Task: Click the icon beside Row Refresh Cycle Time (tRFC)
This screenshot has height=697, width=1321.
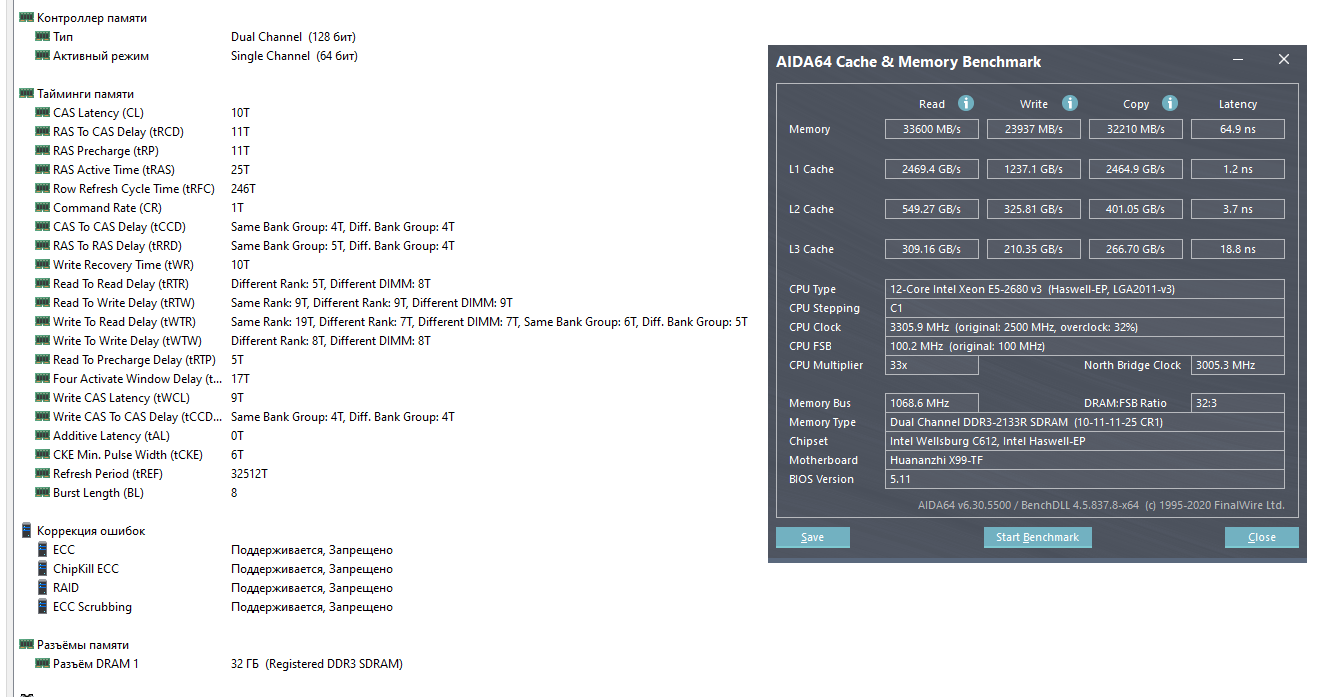Action: point(42,189)
